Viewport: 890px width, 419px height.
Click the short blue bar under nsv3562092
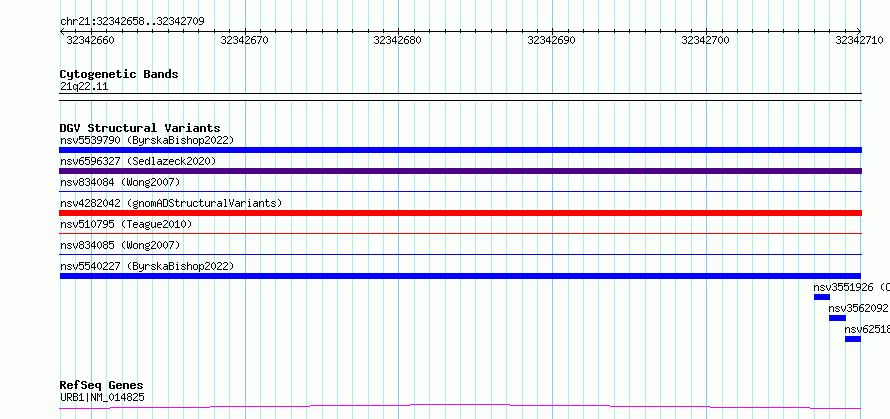(837, 318)
